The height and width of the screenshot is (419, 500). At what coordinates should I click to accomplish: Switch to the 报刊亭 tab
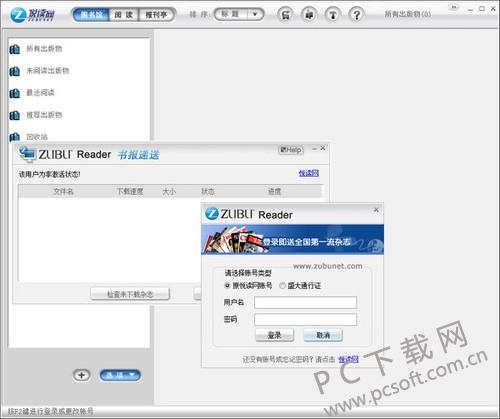click(156, 15)
